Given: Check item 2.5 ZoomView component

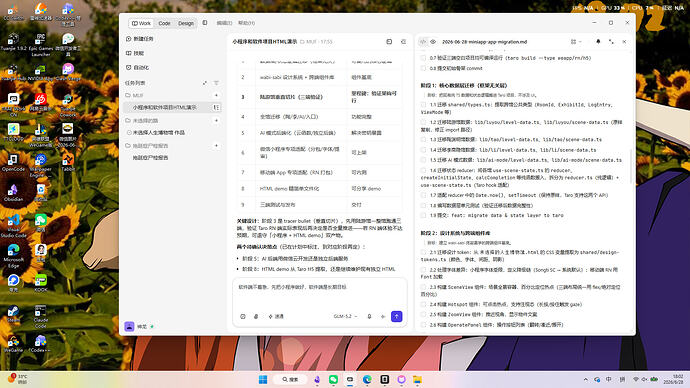Looking at the screenshot, I should coord(423,314).
